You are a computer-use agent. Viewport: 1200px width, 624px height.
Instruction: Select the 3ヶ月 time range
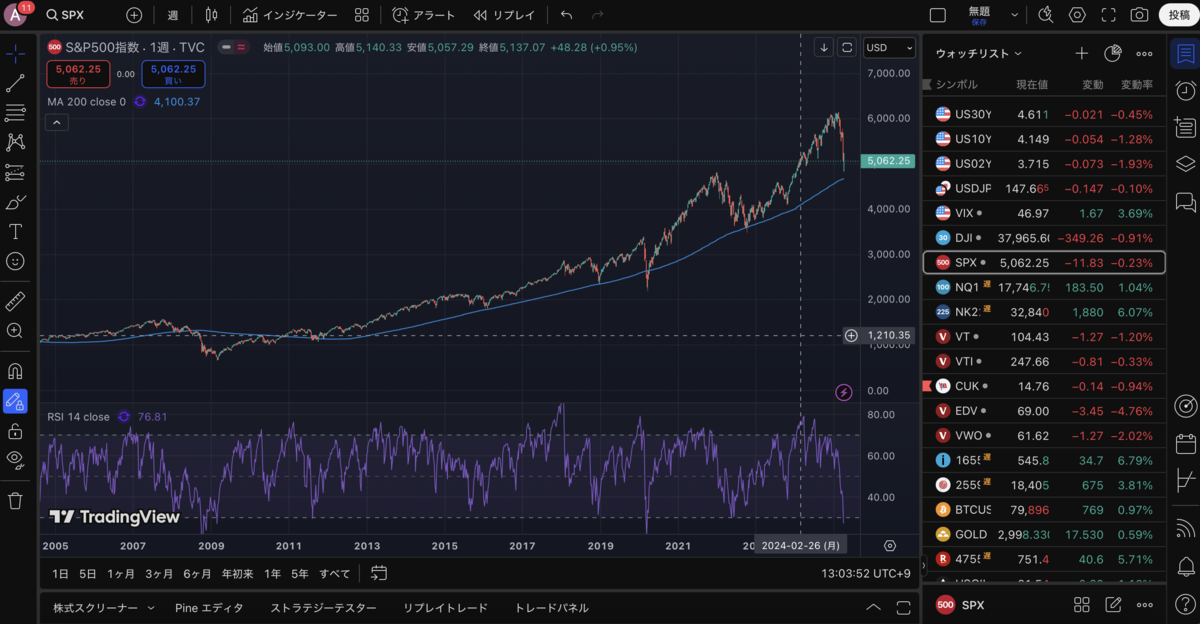(159, 573)
